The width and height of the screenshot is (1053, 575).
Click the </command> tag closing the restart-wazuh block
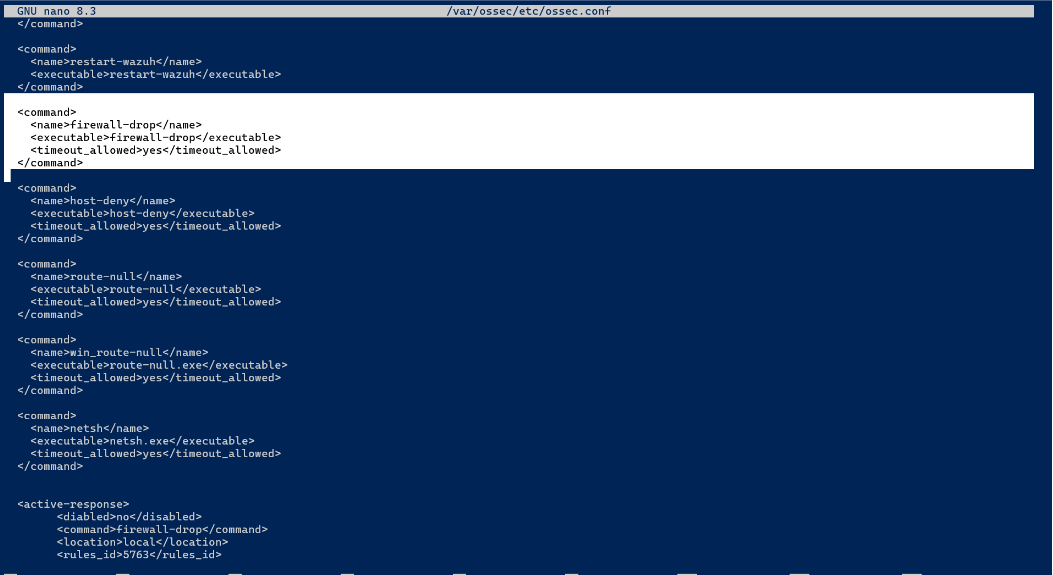tap(50, 87)
